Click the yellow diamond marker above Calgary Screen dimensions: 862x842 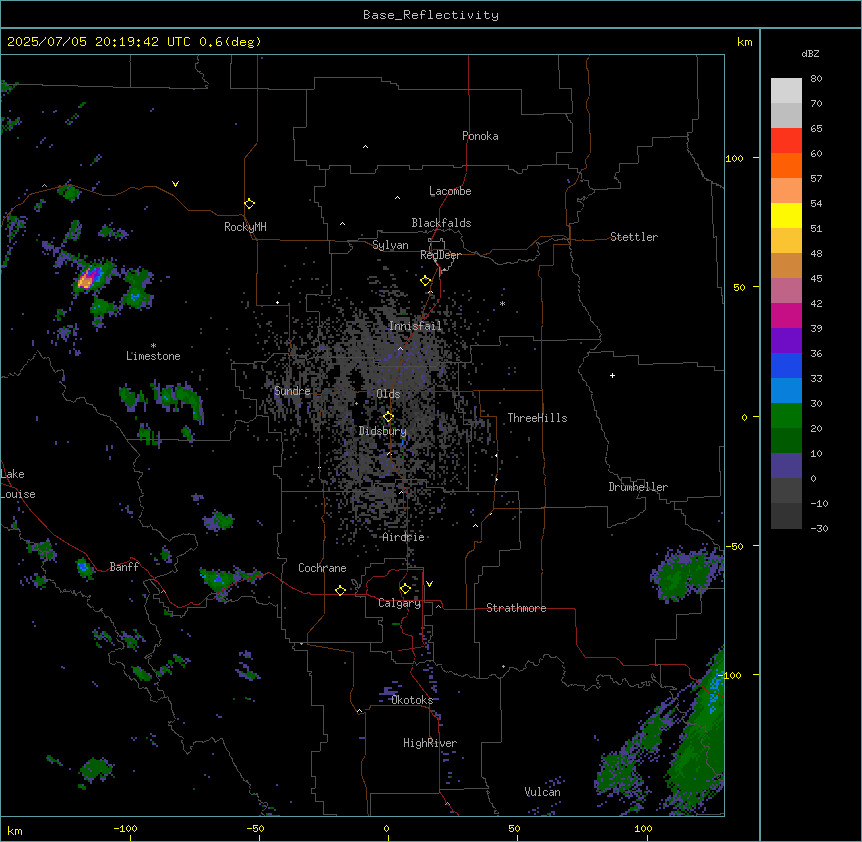pos(405,589)
